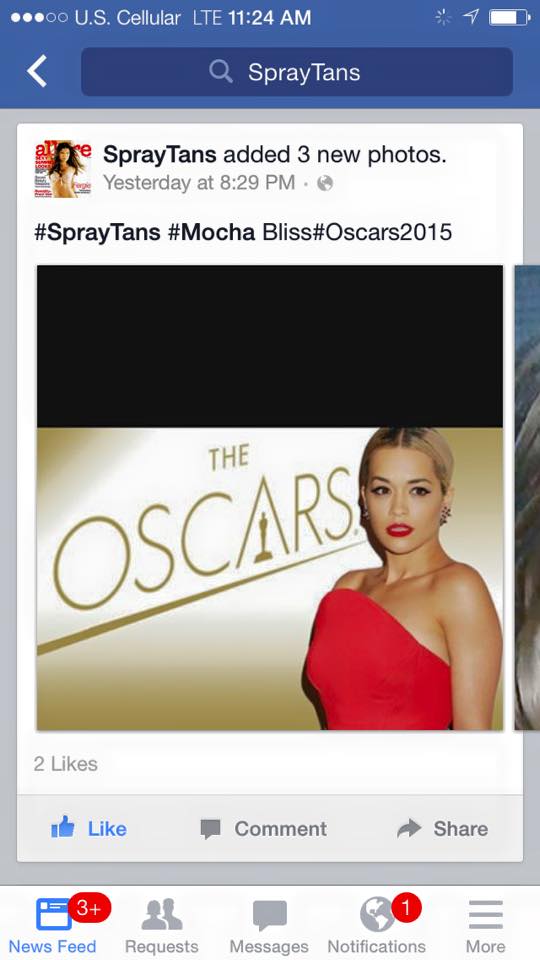Open the #Mocha hashtag
Viewport: 540px width, 960px height.
[x=211, y=232]
